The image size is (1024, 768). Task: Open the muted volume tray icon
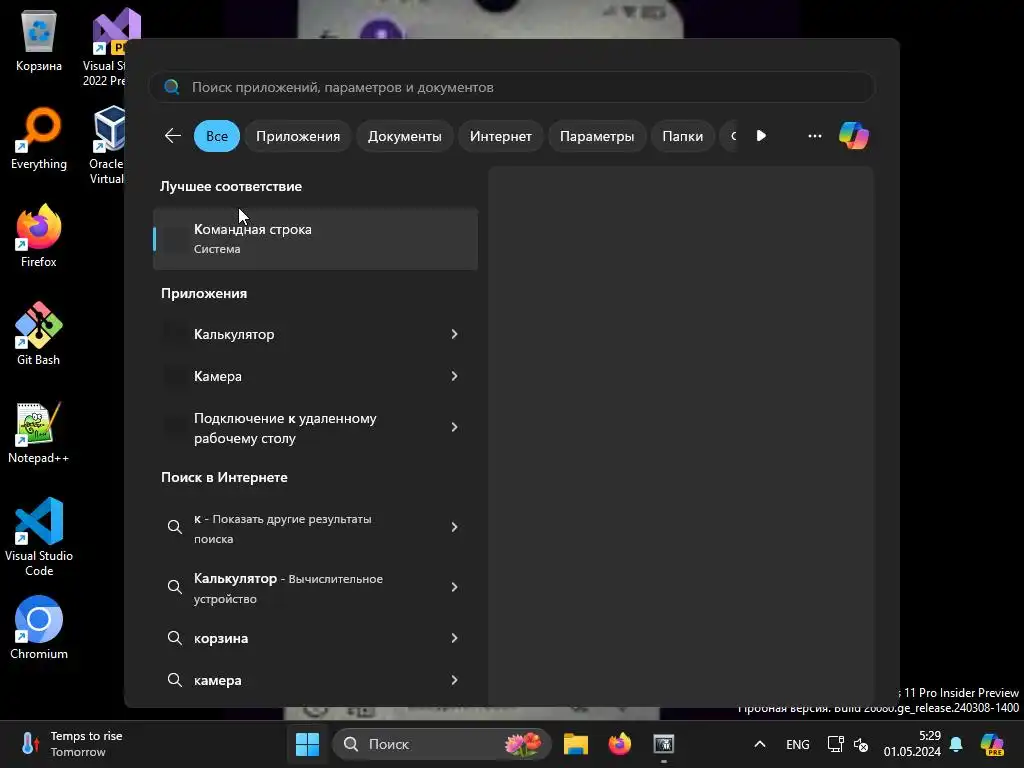click(861, 744)
